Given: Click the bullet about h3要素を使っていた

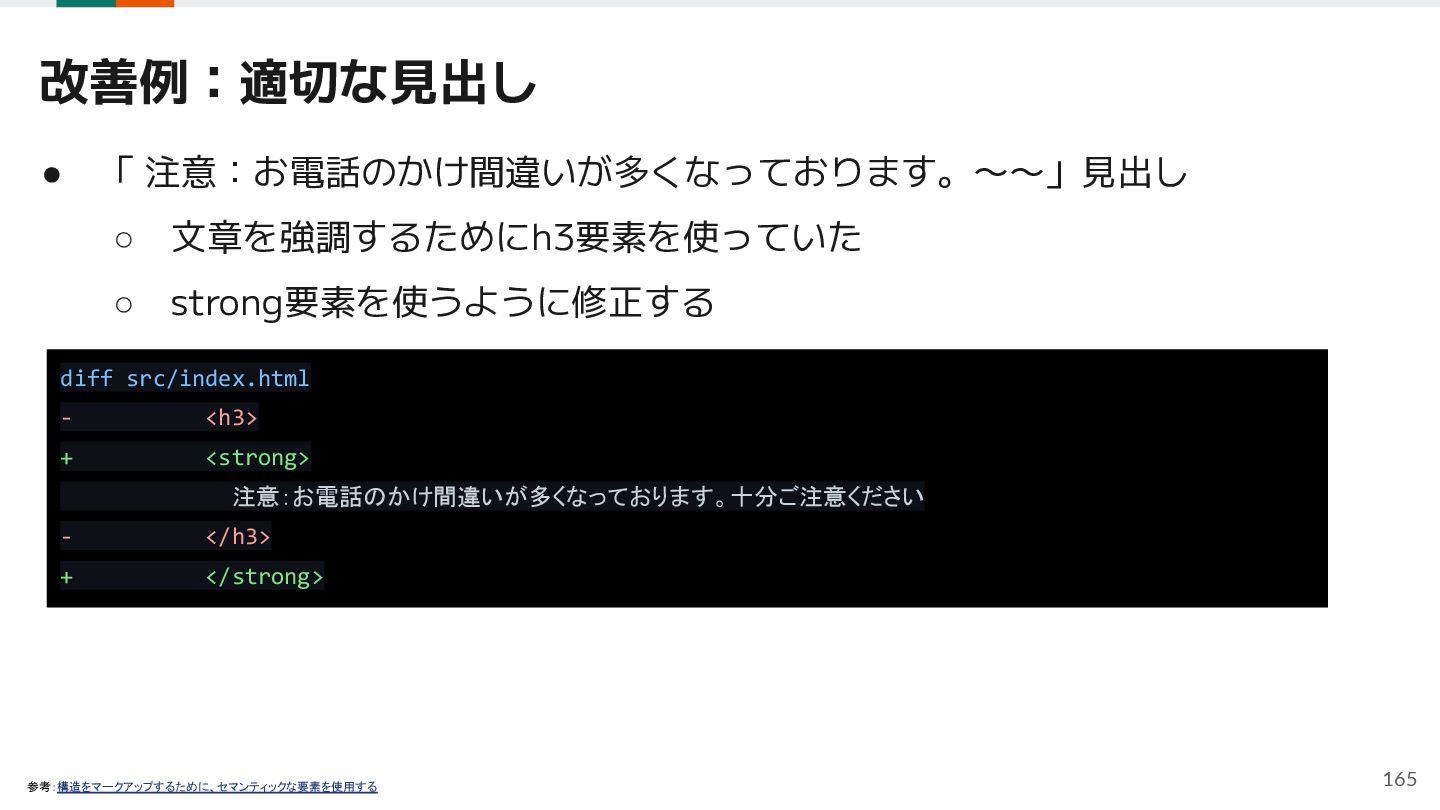Looking at the screenshot, I should (x=516, y=238).
